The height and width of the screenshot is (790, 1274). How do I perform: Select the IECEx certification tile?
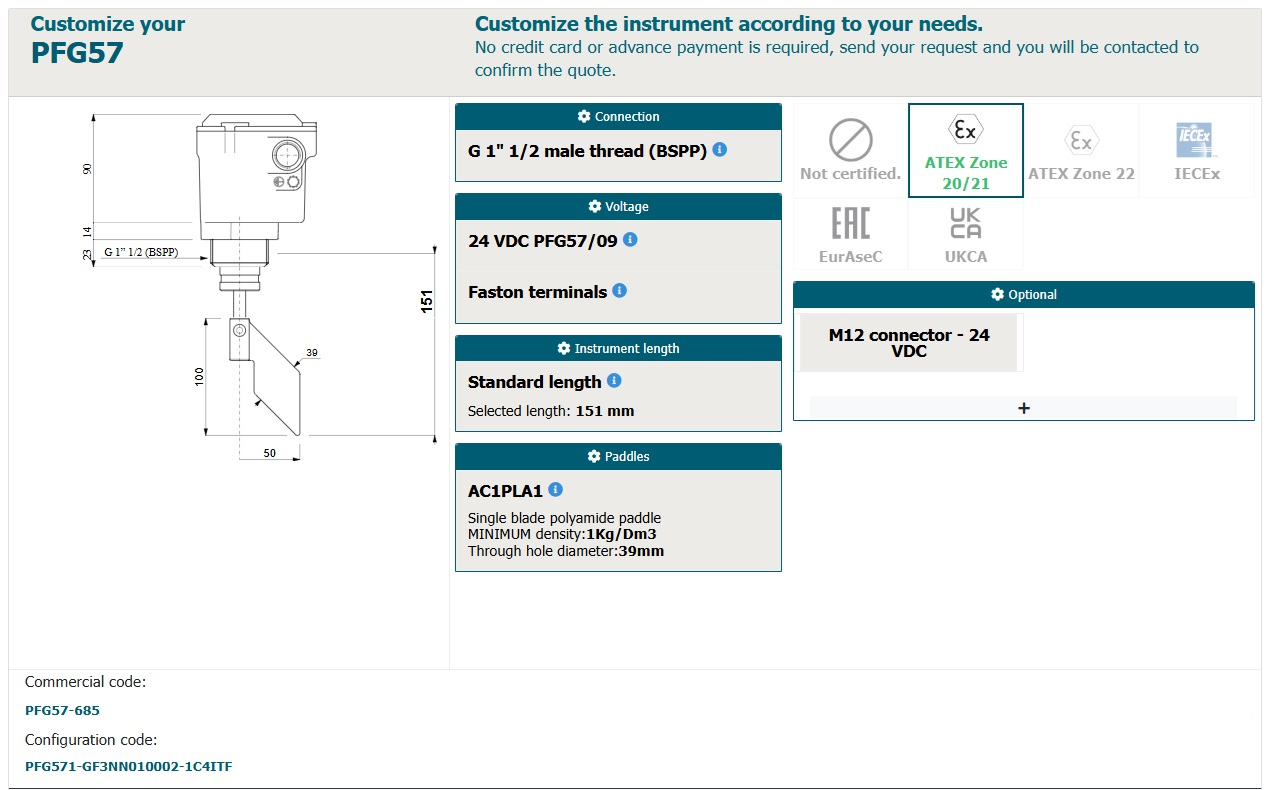(x=1196, y=151)
